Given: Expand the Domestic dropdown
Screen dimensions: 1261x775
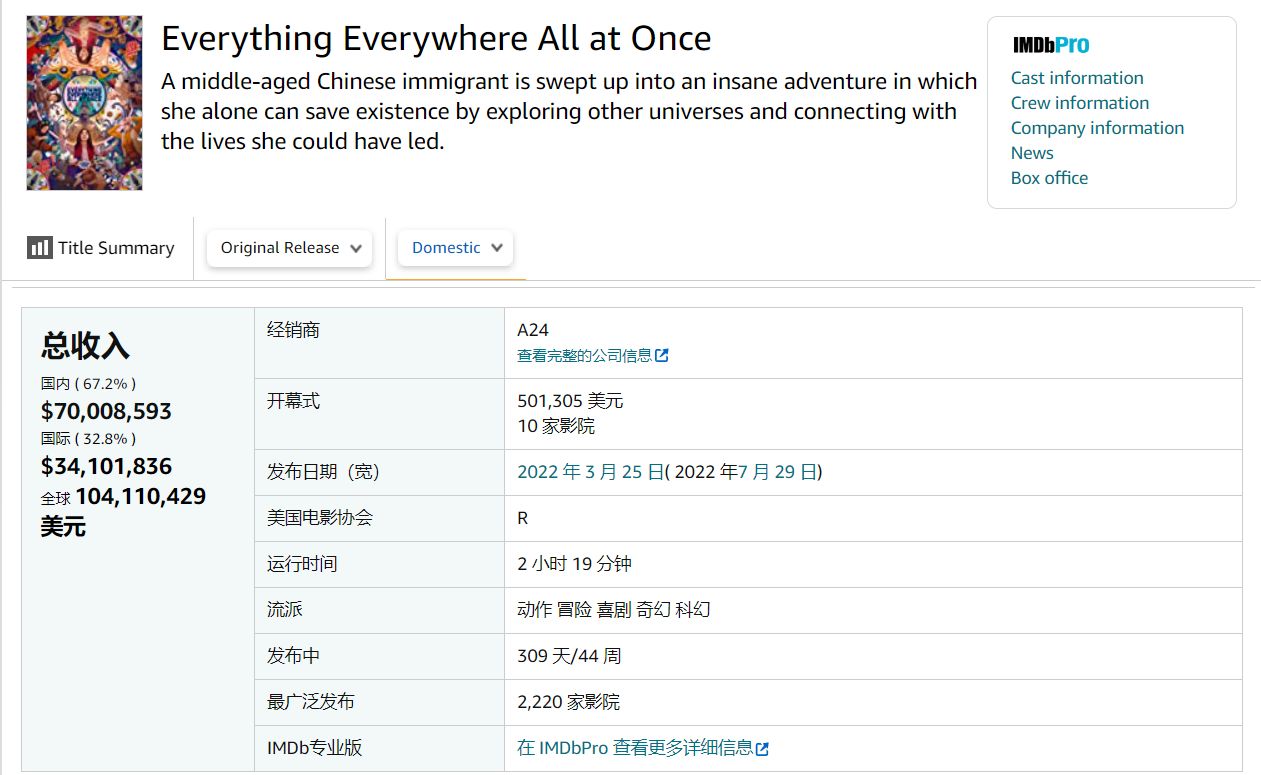Looking at the screenshot, I should pyautogui.click(x=455, y=248).
